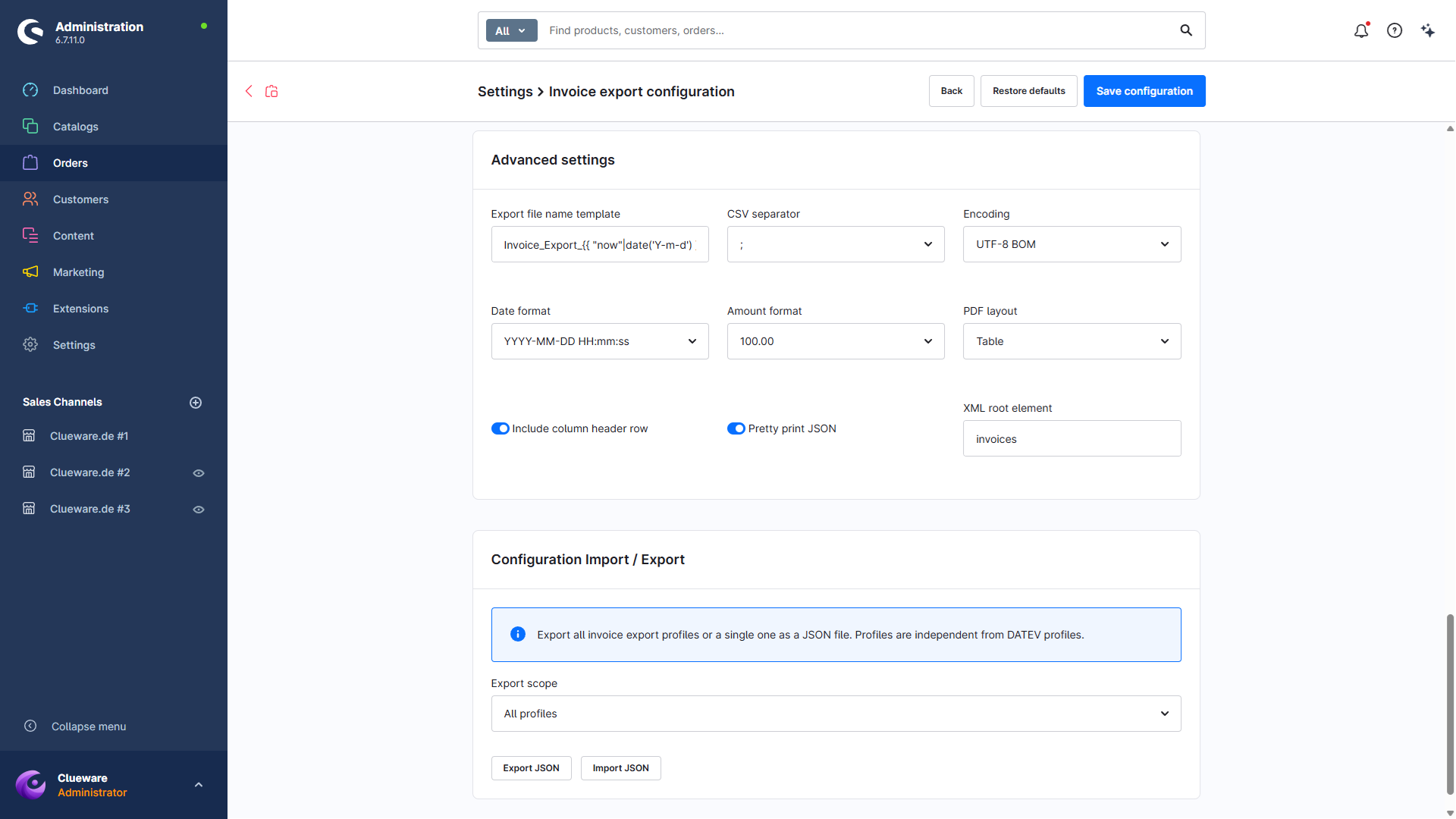Open the Amount format dropdown

836,341
